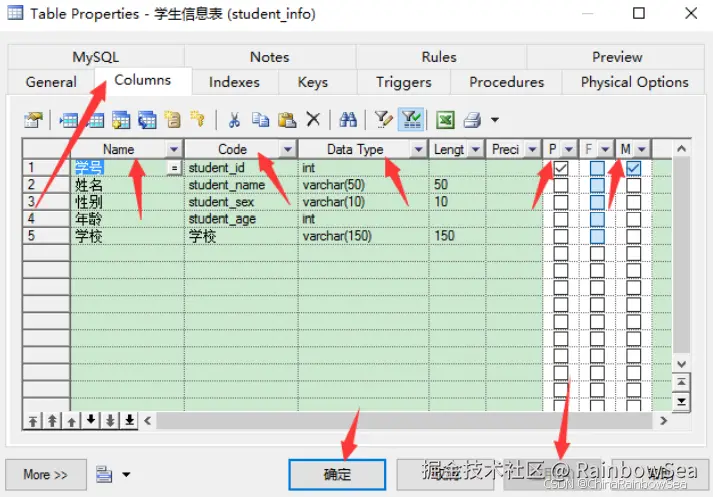Move selected row down one page
713x497 pixels.
110,421
